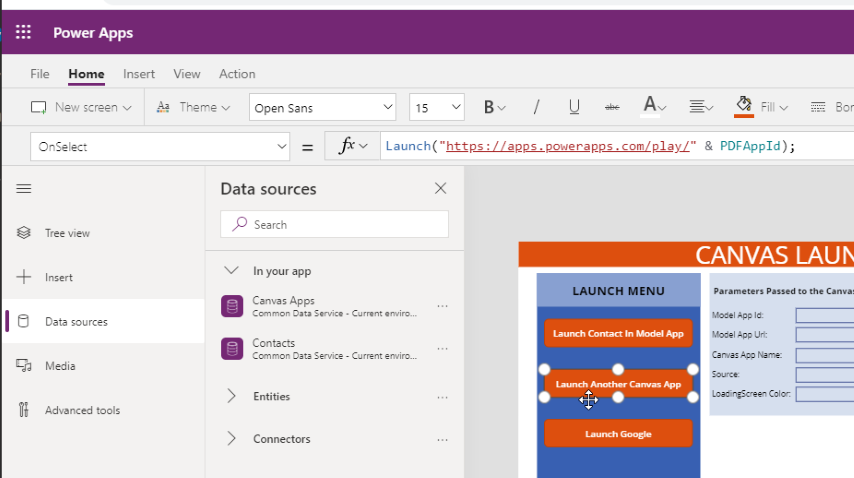Click the Fill paint bucket icon

pos(744,106)
